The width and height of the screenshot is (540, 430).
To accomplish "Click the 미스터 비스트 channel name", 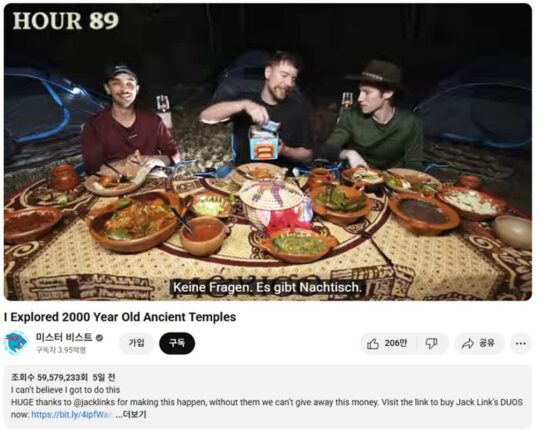I will [x=64, y=338].
